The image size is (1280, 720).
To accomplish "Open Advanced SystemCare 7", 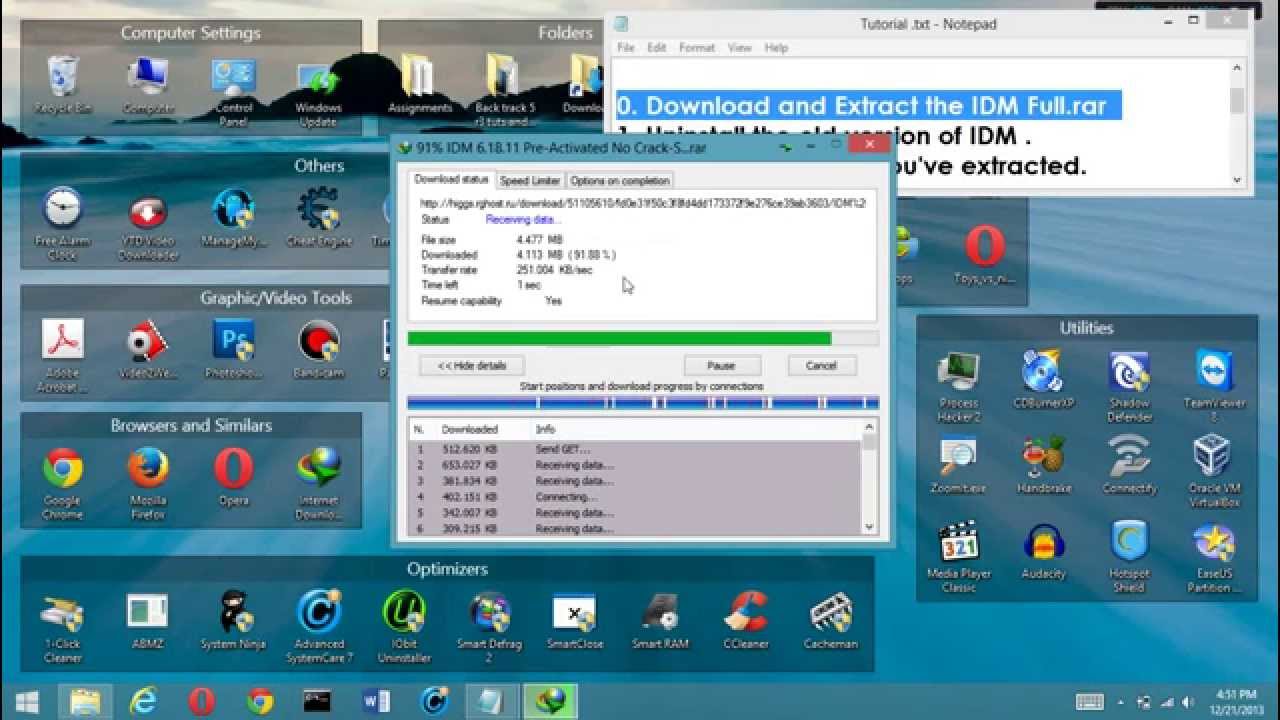I will coord(319,628).
